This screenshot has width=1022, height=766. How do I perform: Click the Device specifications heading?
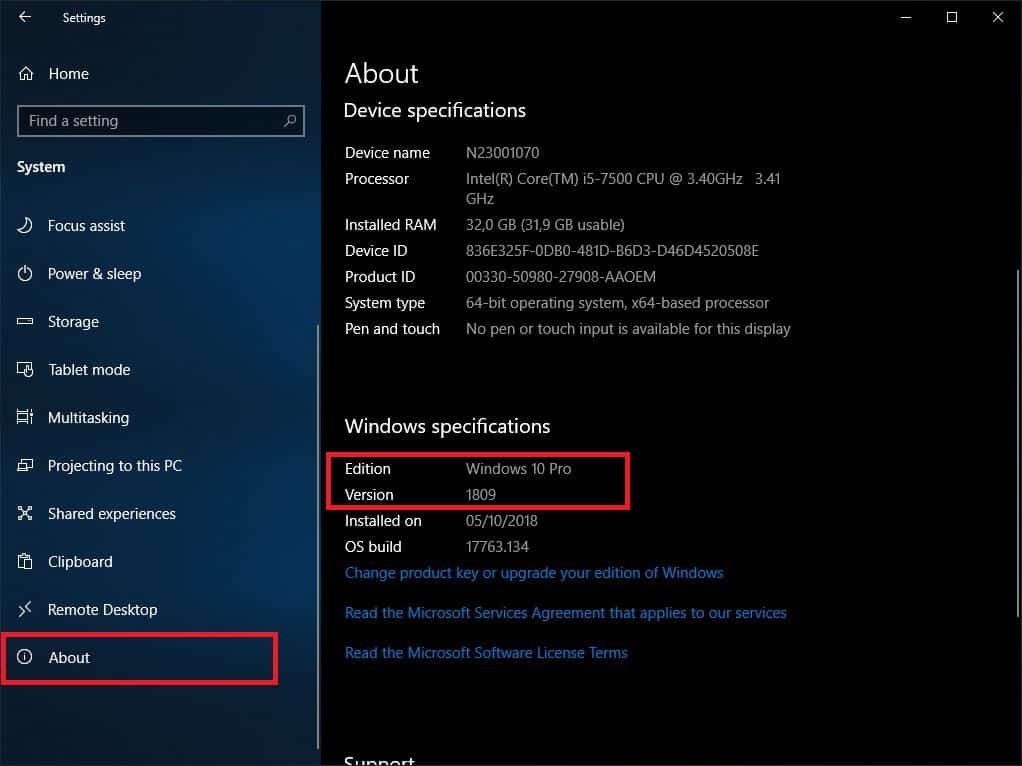tap(435, 111)
